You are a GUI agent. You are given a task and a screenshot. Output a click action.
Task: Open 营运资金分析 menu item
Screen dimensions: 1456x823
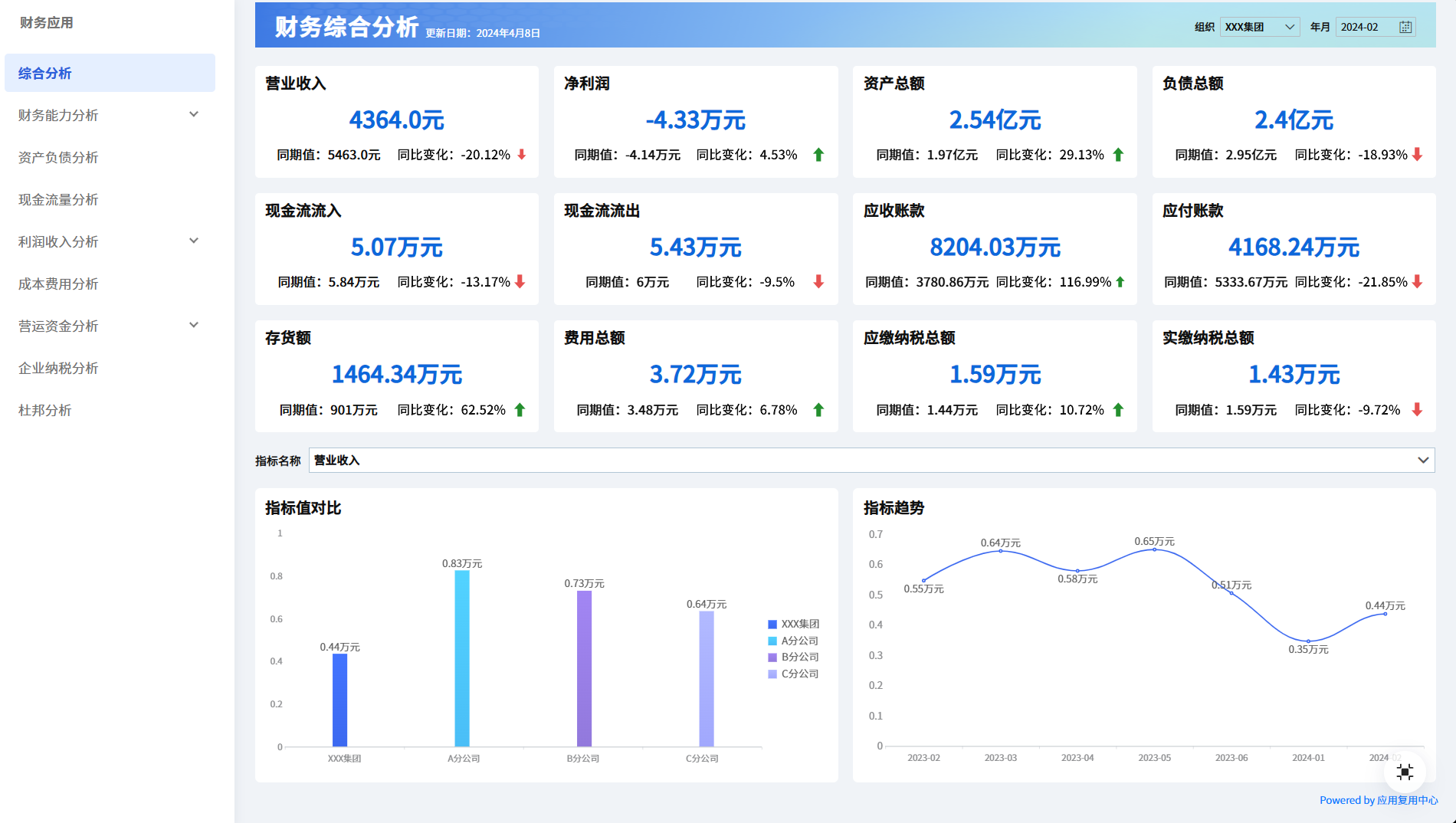pyautogui.click(x=110, y=326)
